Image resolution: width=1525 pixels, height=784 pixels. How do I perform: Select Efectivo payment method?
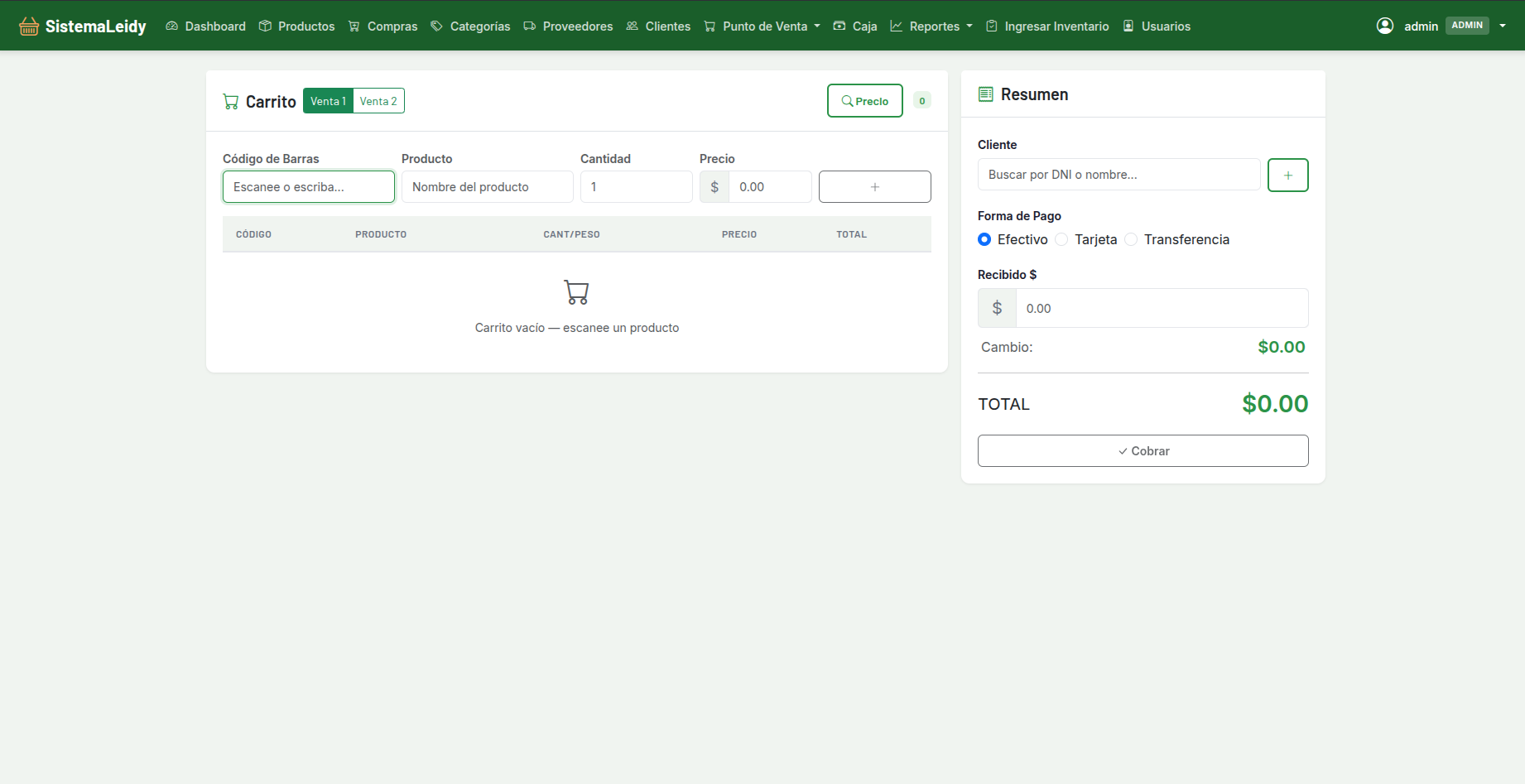click(x=984, y=239)
